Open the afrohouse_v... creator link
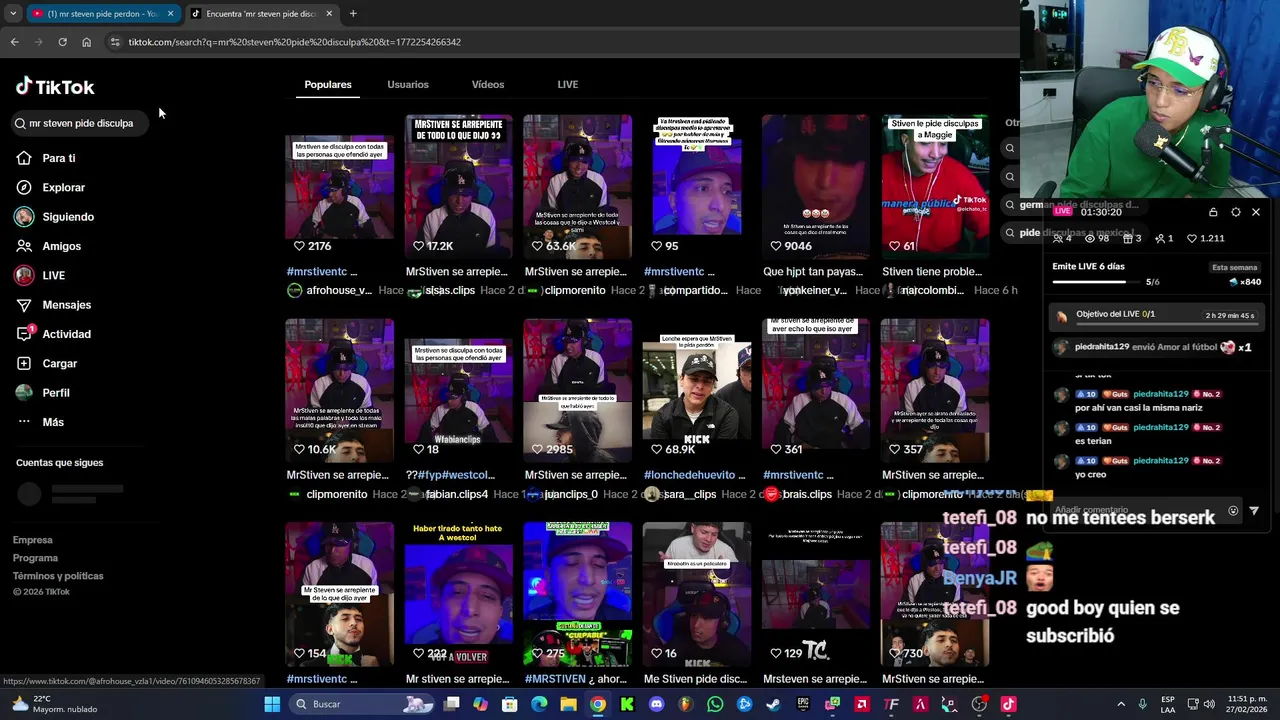1280x720 pixels. tap(339, 290)
